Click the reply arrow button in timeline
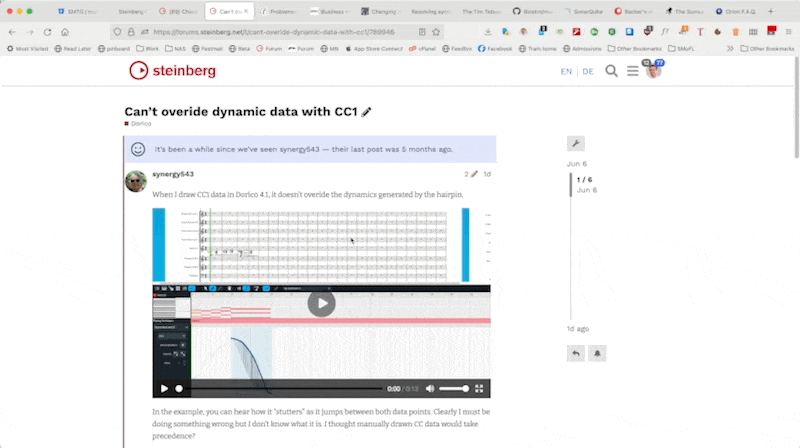This screenshot has width=800, height=448. (575, 353)
